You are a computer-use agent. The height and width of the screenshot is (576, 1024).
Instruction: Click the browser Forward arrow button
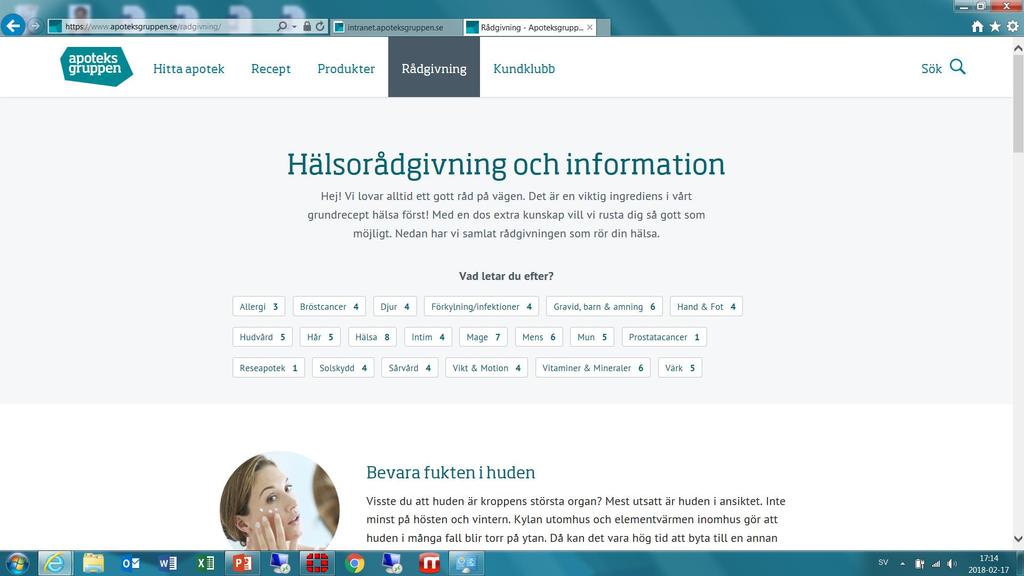[x=35, y=26]
